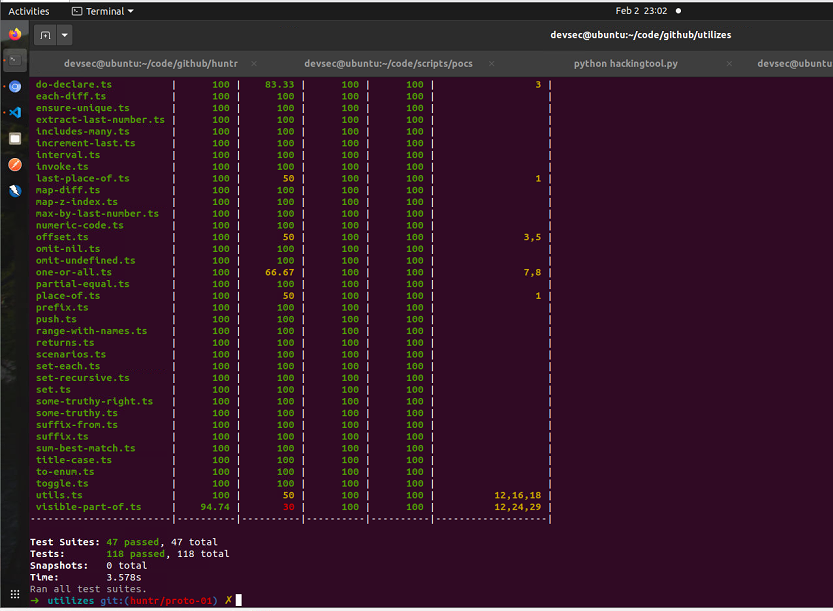Screen dimensions: 833x611
Task: Close the ~/code/github/huntr tab
Action: [x=254, y=64]
